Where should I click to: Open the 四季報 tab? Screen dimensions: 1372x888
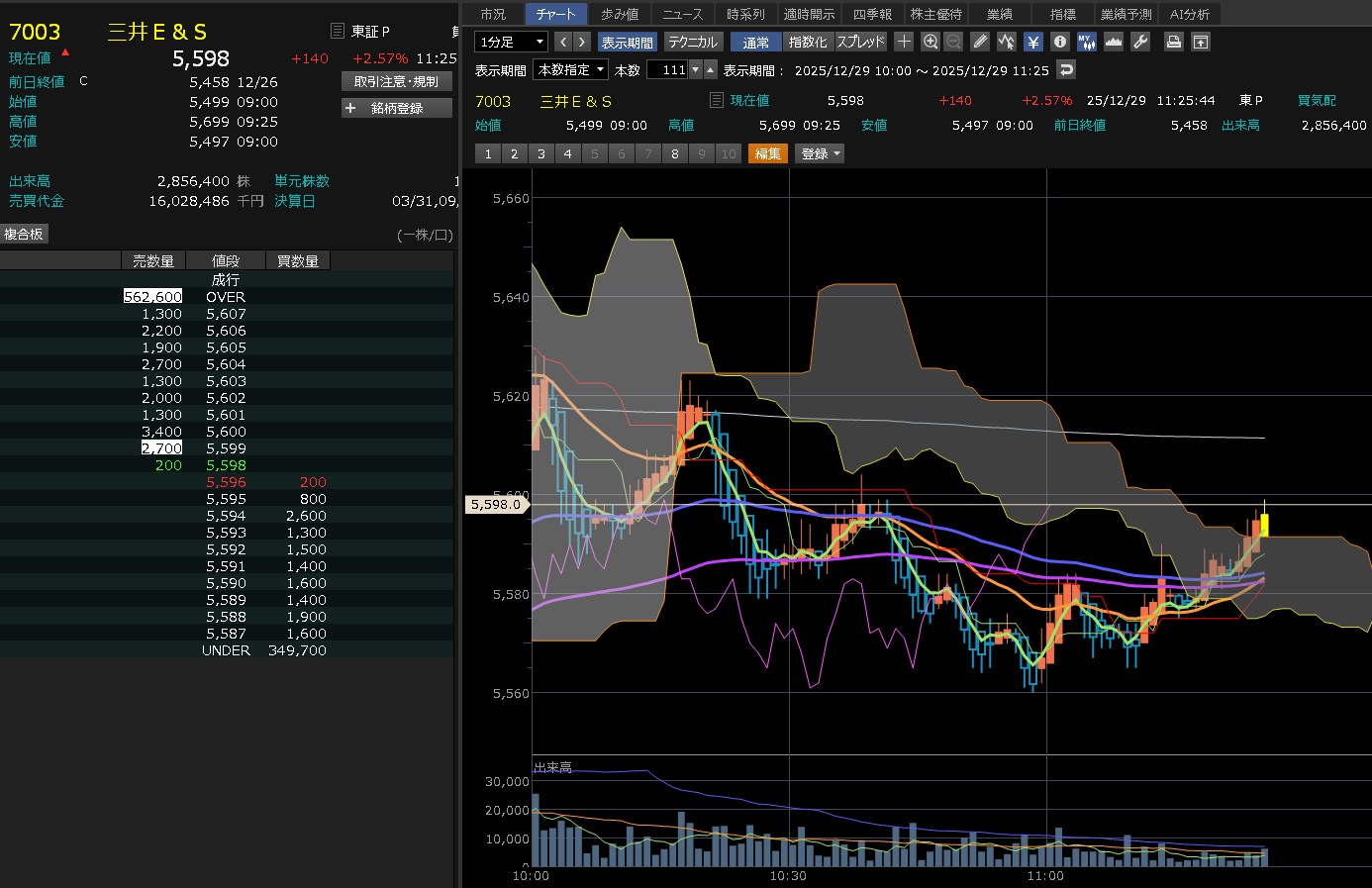tap(872, 14)
